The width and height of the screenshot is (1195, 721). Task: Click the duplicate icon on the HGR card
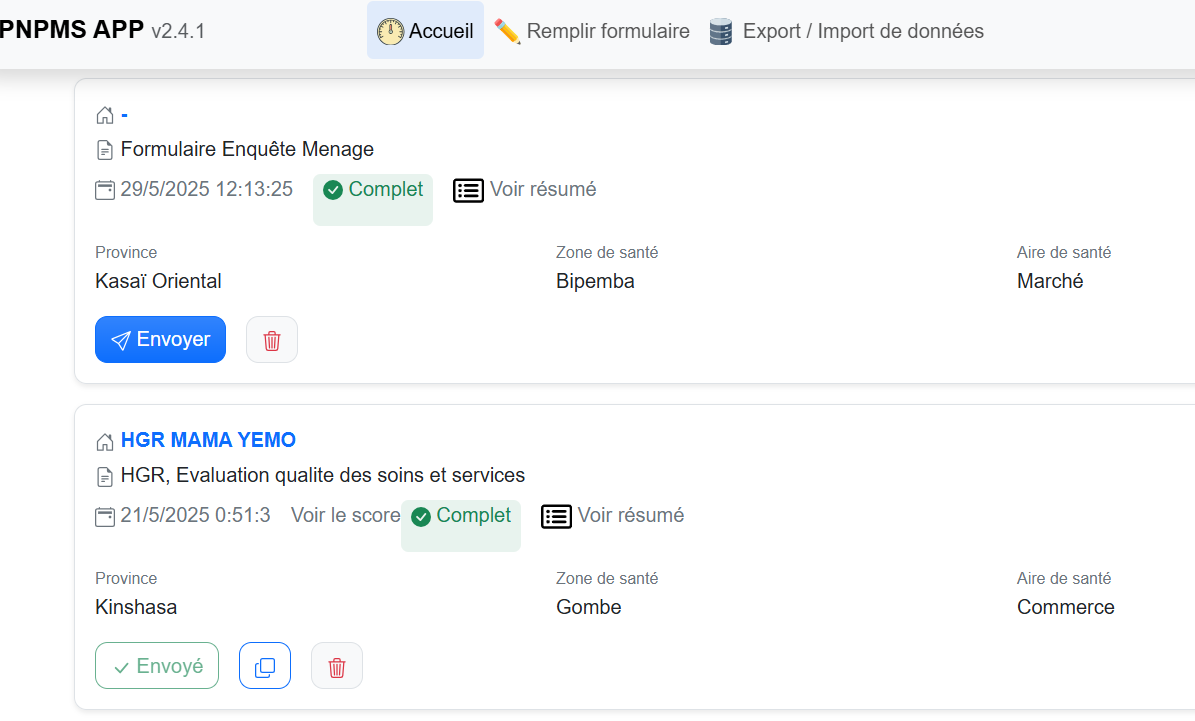264,665
